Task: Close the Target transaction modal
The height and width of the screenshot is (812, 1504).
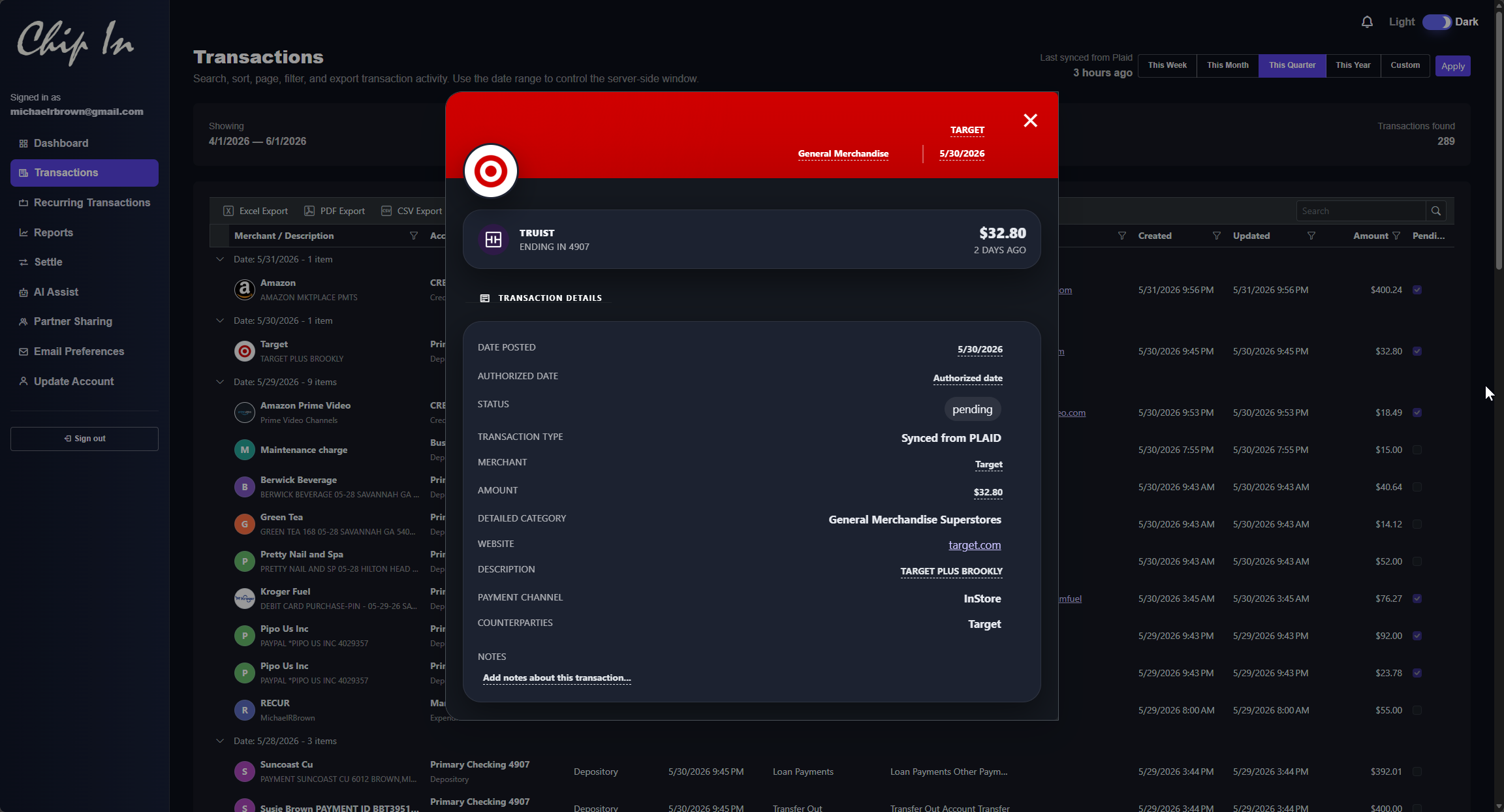Action: coord(1030,121)
